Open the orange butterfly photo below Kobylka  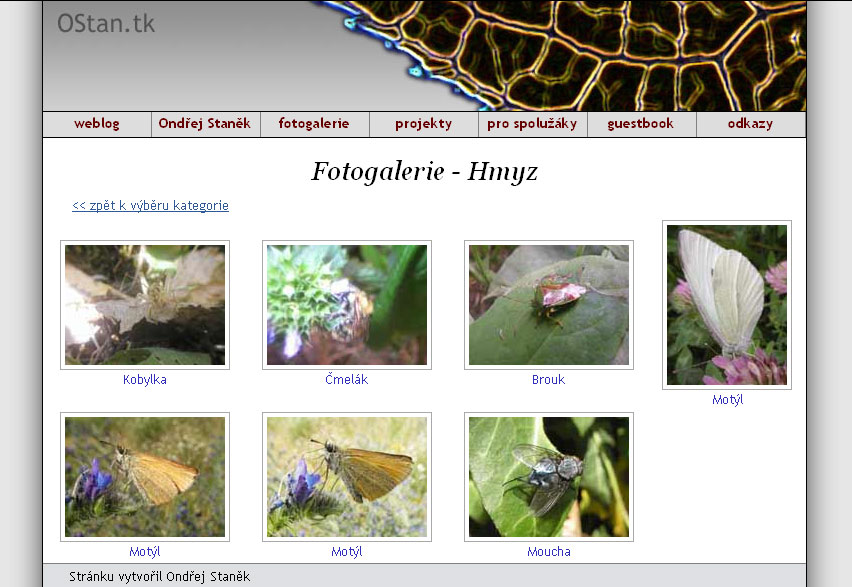coord(145,477)
